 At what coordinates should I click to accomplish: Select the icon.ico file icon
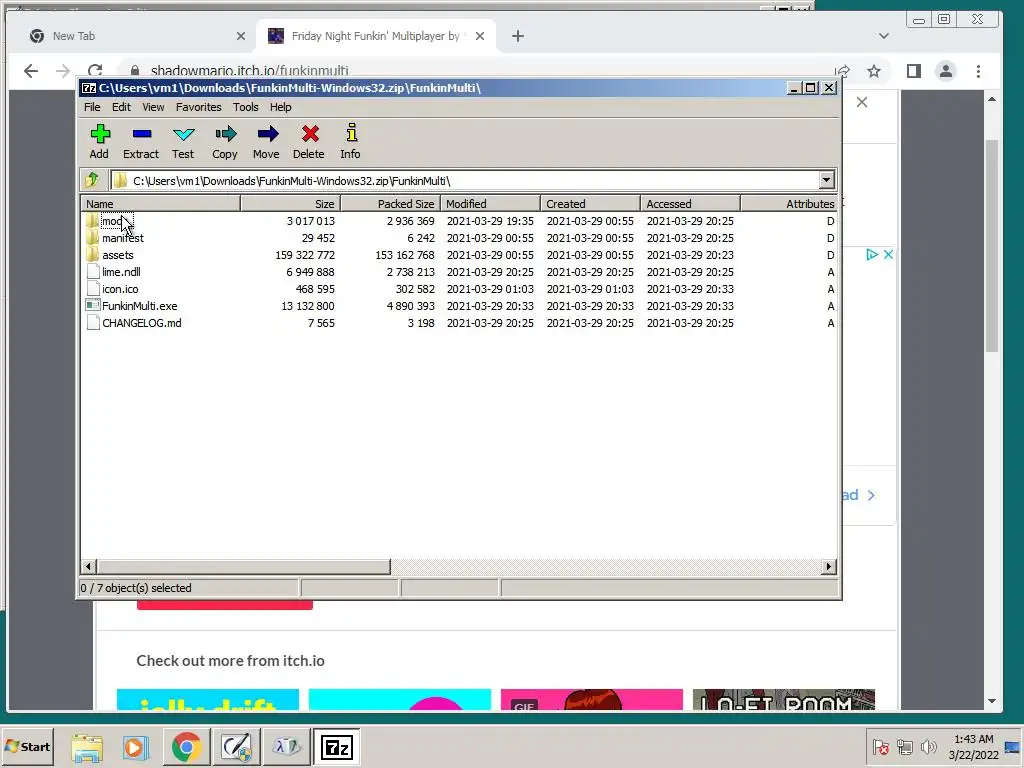(x=93, y=289)
